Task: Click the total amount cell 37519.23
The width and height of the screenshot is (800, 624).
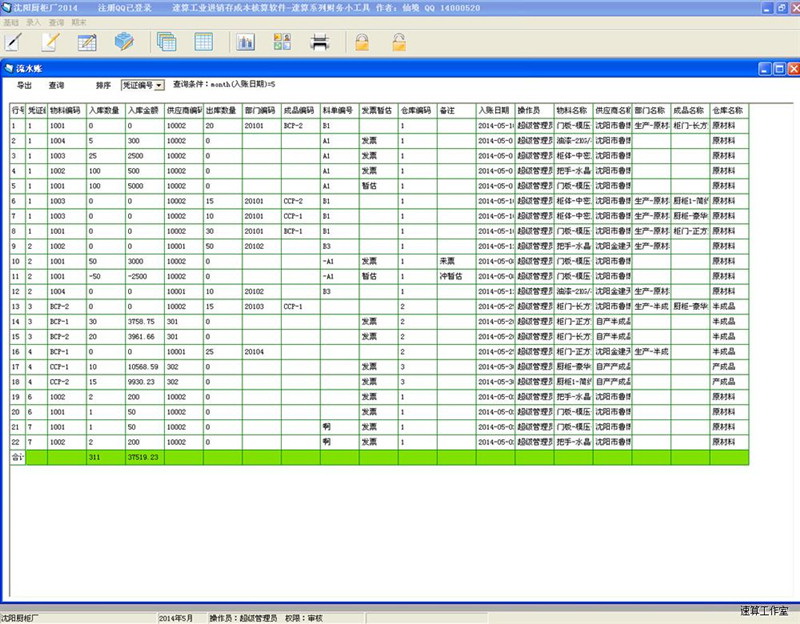Action: [x=145, y=457]
